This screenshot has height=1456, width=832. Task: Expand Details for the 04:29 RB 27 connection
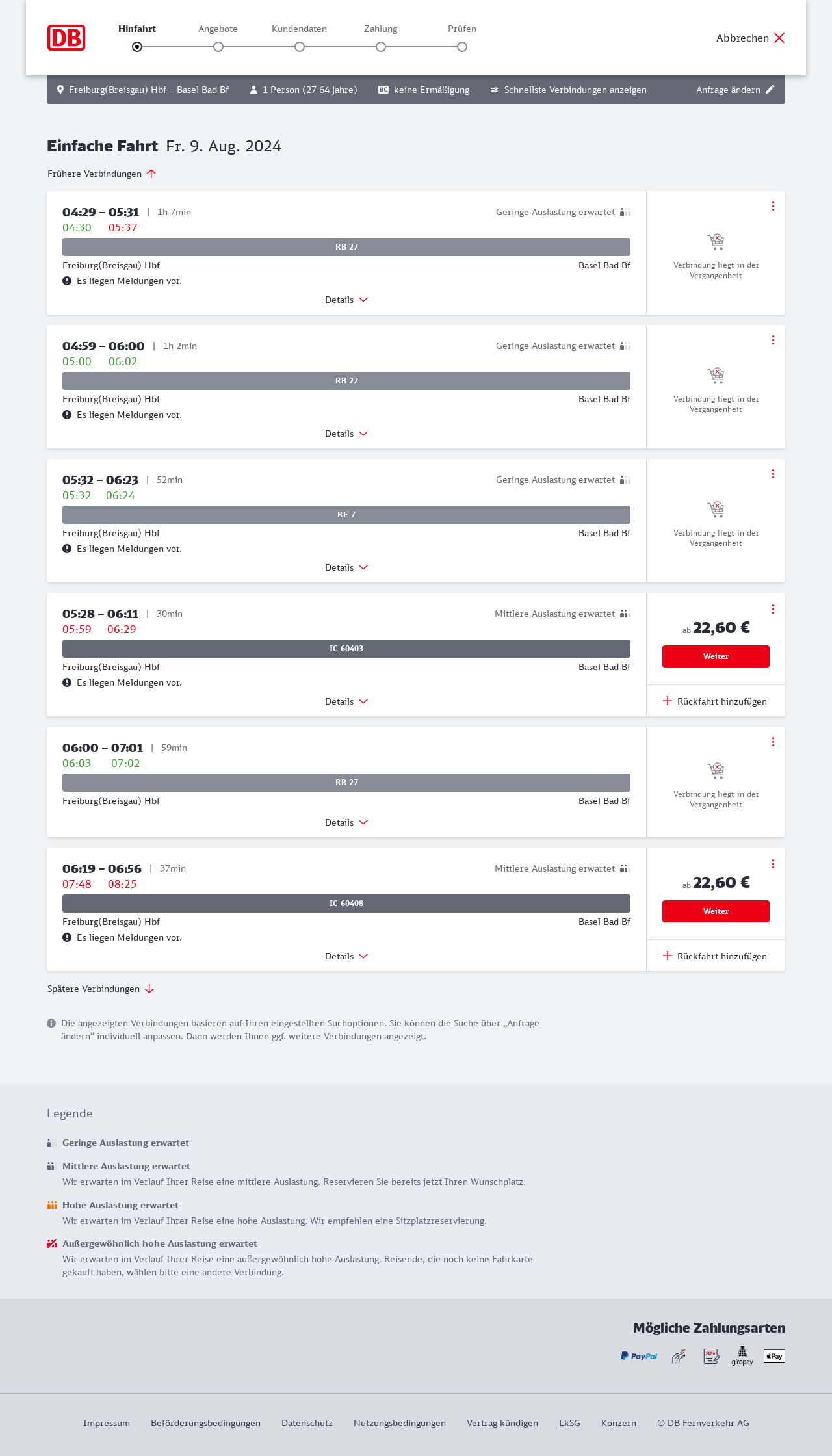[346, 300]
